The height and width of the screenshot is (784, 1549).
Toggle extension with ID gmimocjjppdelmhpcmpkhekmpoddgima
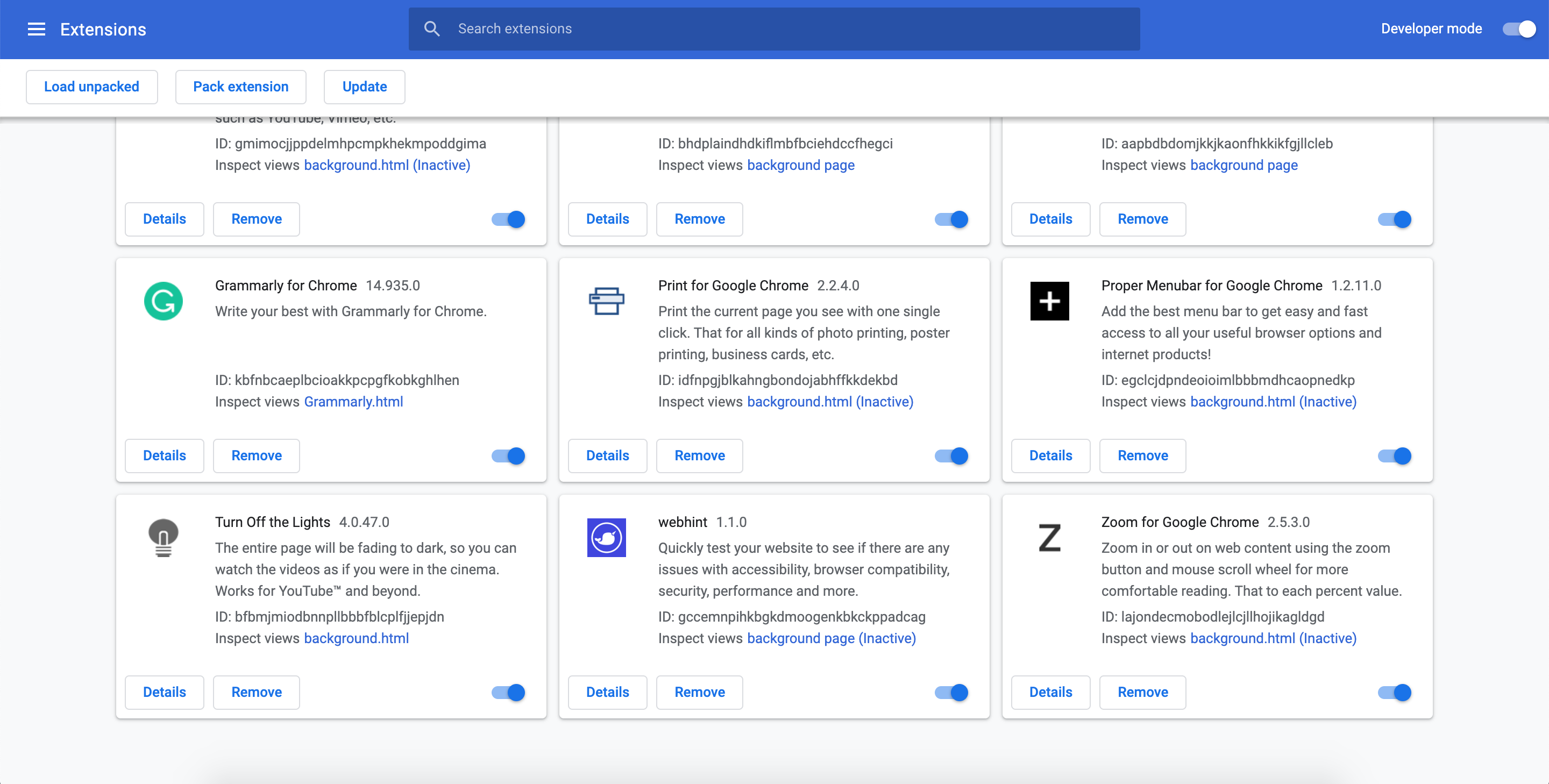pyautogui.click(x=508, y=219)
